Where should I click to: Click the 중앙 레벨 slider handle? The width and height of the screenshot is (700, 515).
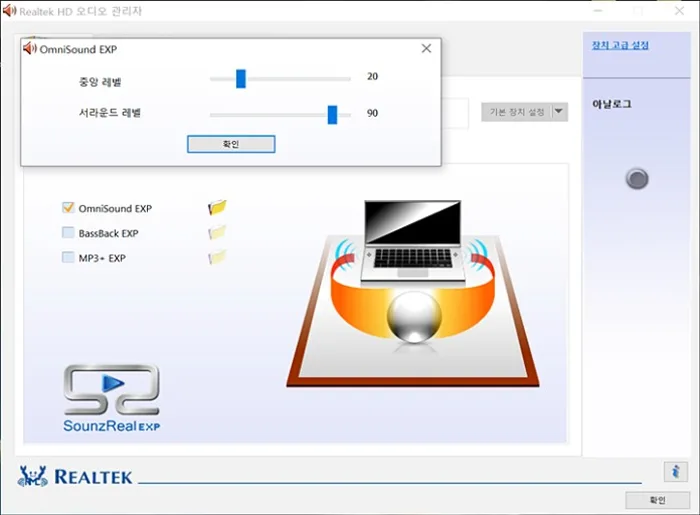coord(241,78)
